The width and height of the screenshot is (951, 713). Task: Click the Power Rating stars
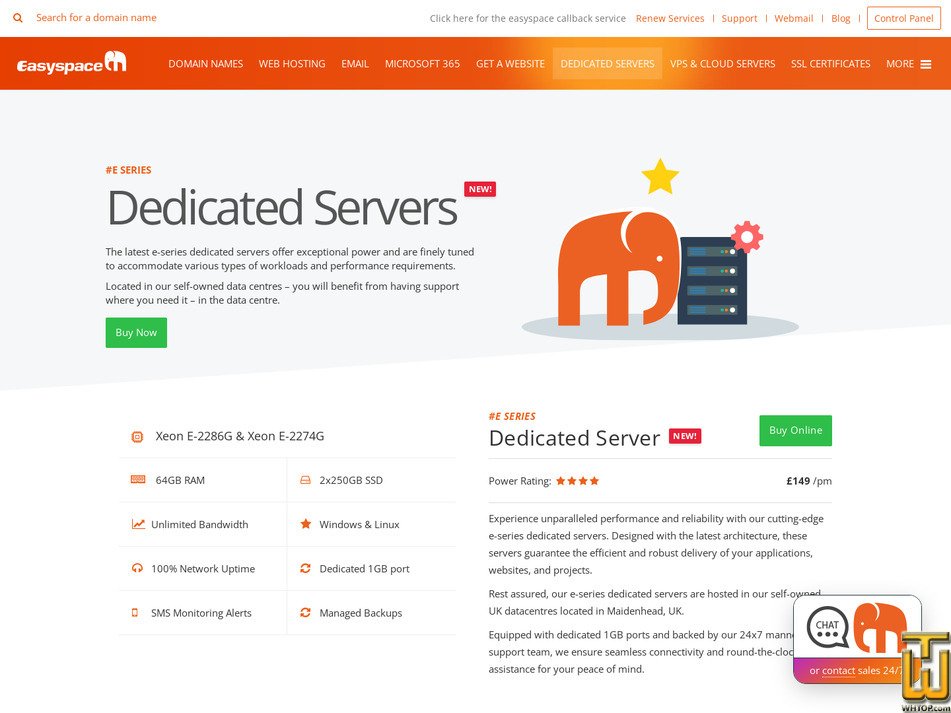[x=577, y=481]
